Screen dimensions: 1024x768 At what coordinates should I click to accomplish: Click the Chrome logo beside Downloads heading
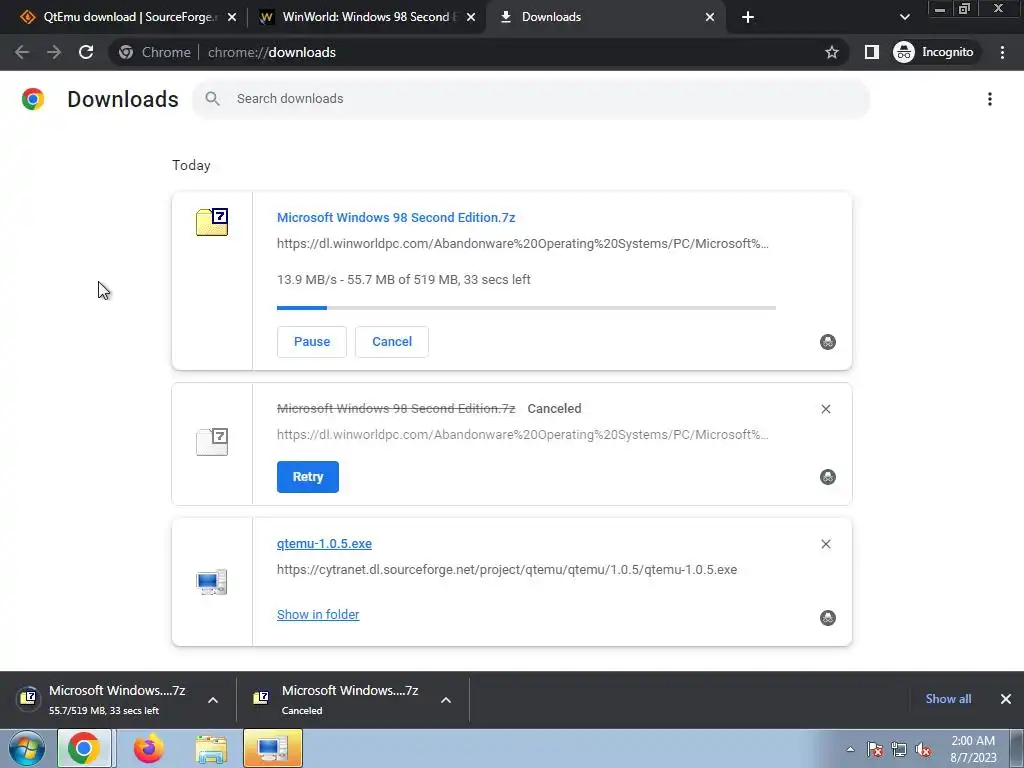tap(33, 99)
